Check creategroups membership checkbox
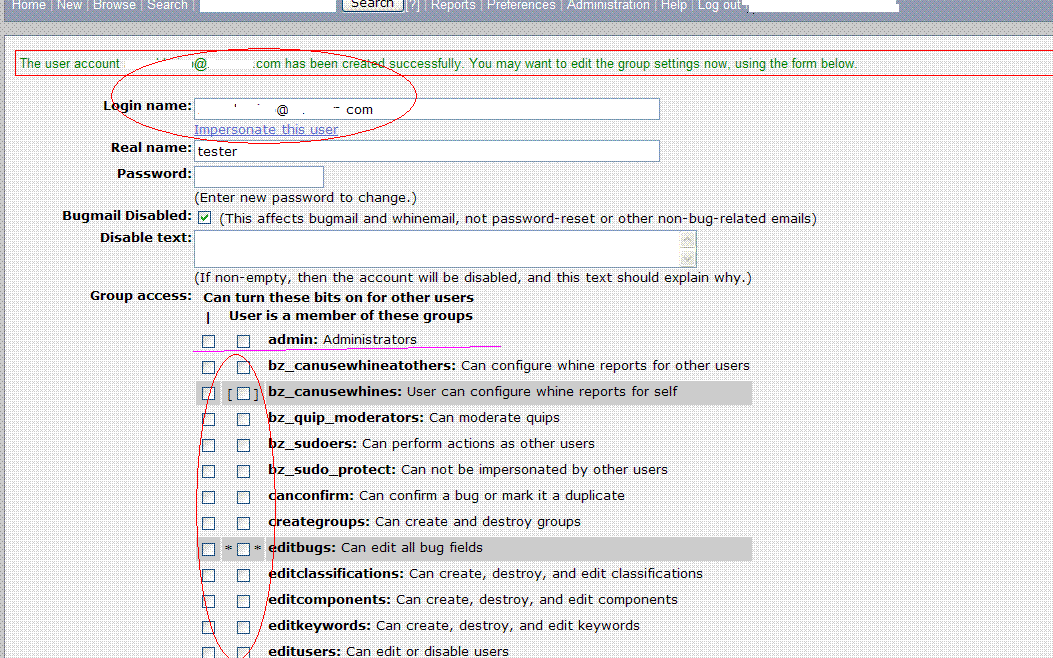 pos(243,523)
